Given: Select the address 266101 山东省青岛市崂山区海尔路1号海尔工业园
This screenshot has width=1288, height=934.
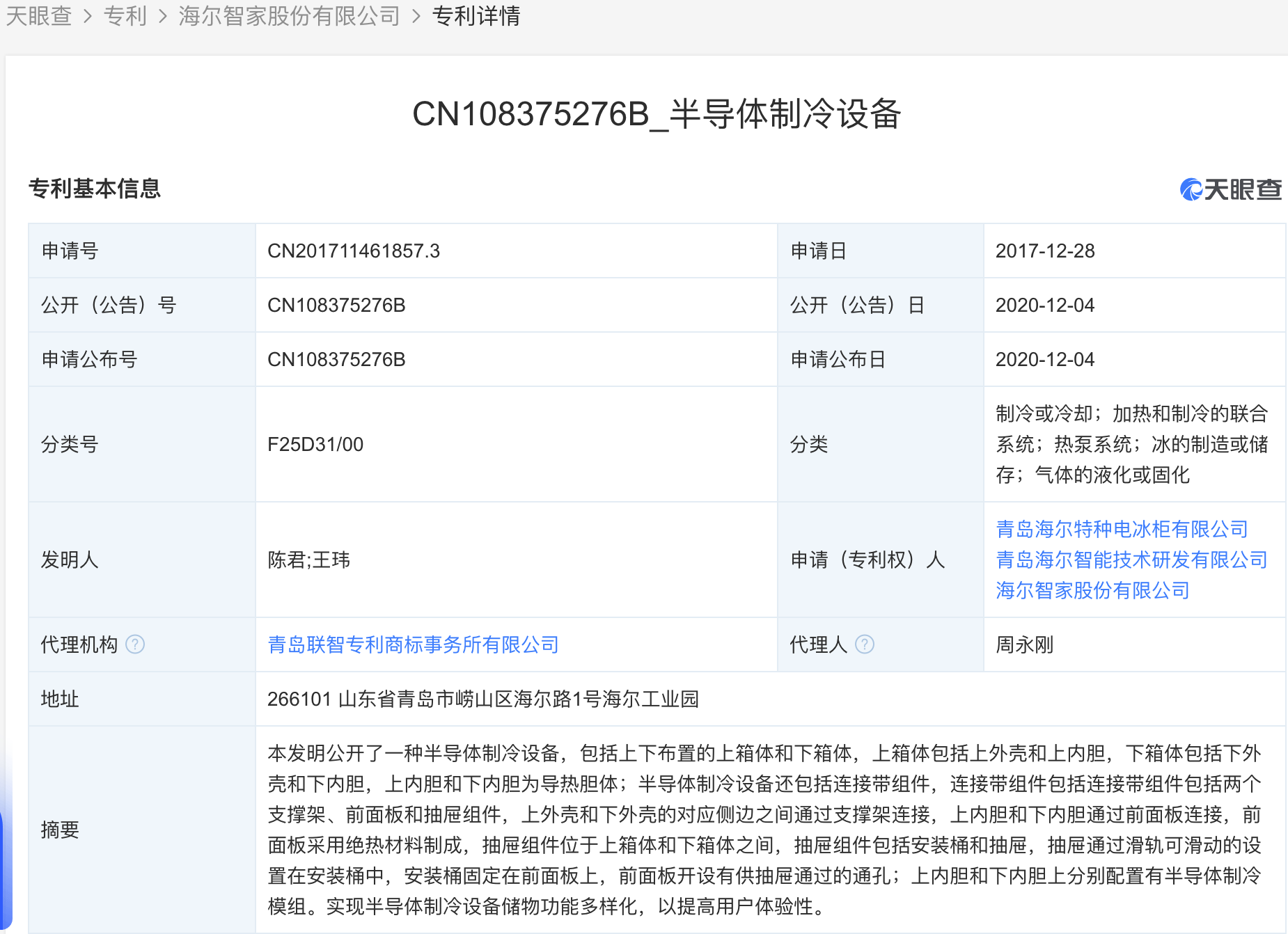Looking at the screenshot, I should click(x=485, y=699).
